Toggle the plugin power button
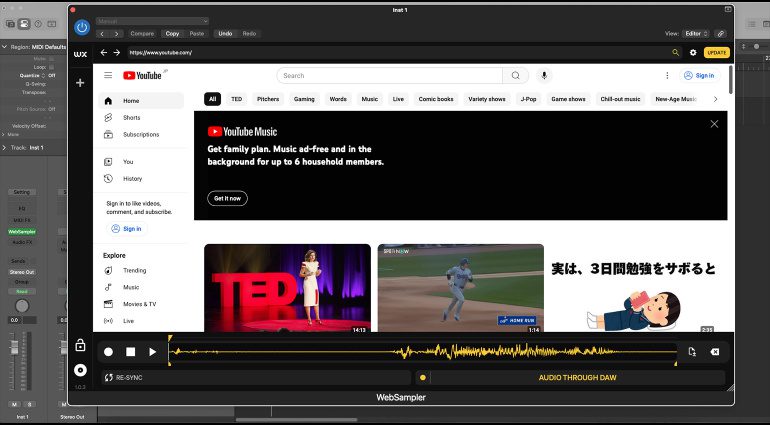The width and height of the screenshot is (770, 425). 82,27
